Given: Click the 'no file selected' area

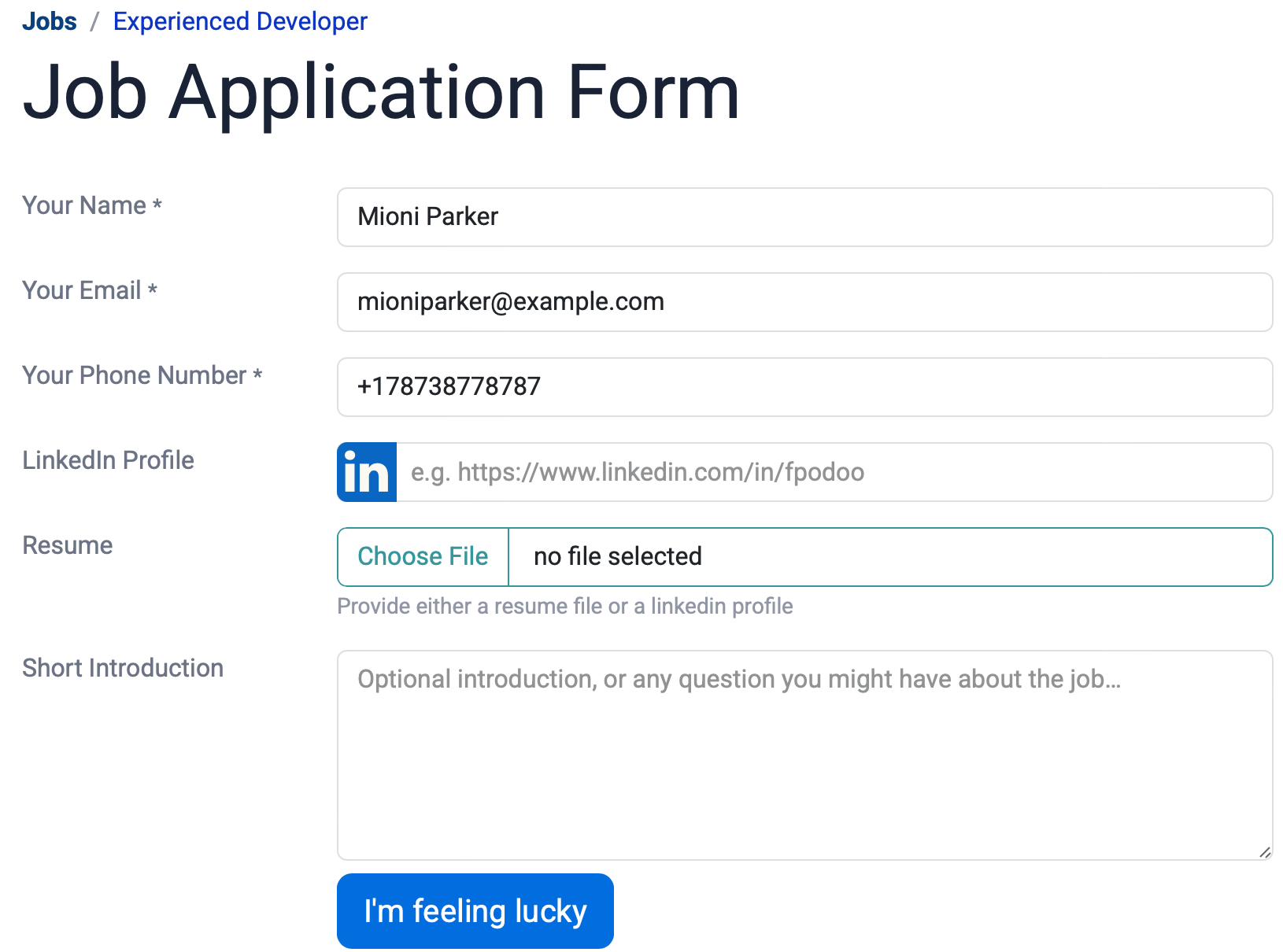Looking at the screenshot, I should click(x=617, y=556).
